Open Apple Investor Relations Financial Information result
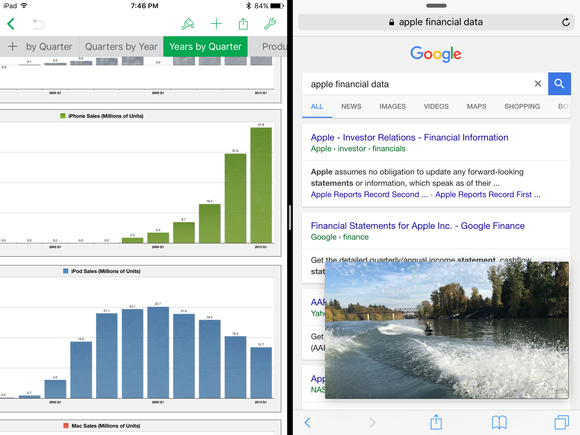This screenshot has width=580, height=435. [x=409, y=138]
